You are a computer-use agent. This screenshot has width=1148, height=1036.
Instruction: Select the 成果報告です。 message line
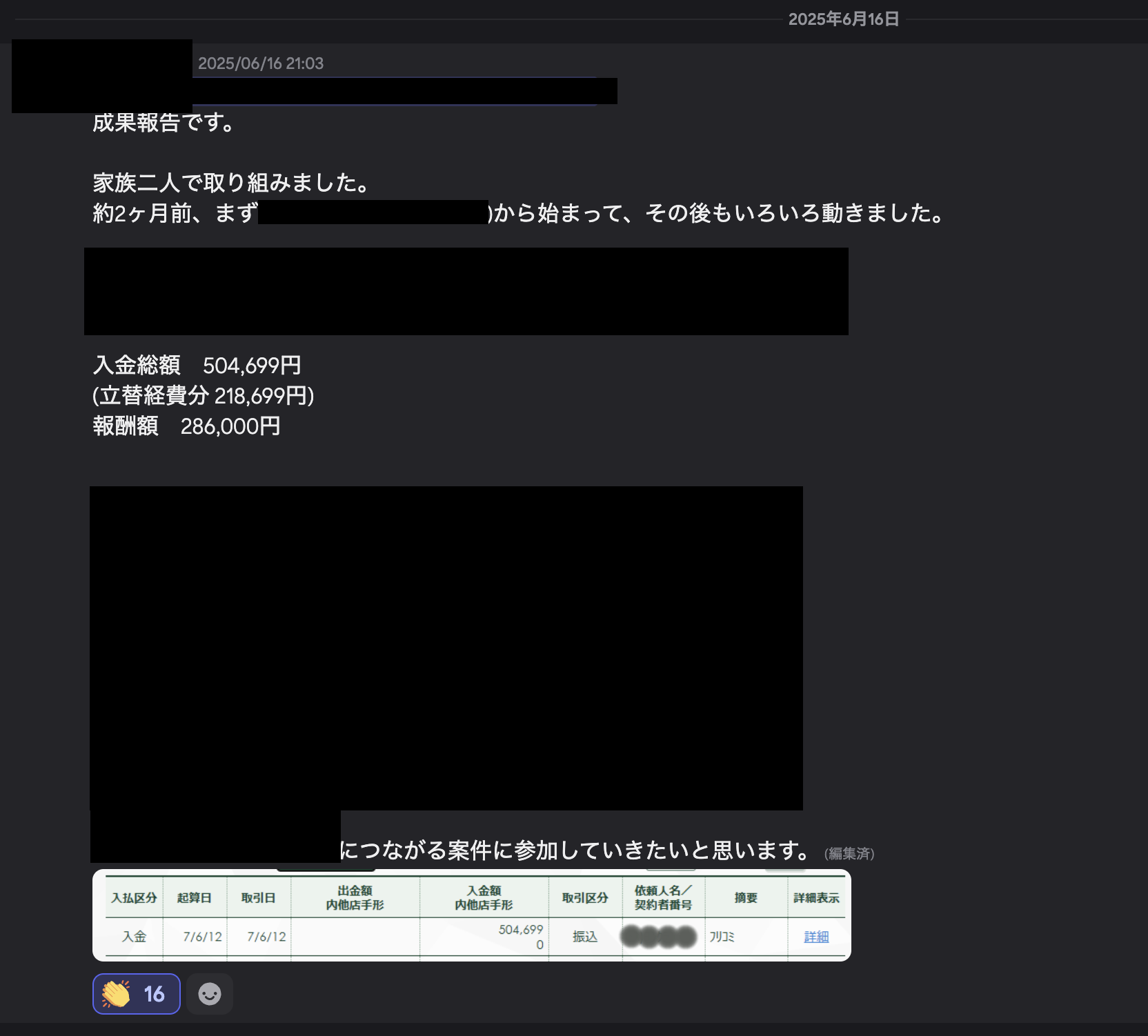[166, 123]
